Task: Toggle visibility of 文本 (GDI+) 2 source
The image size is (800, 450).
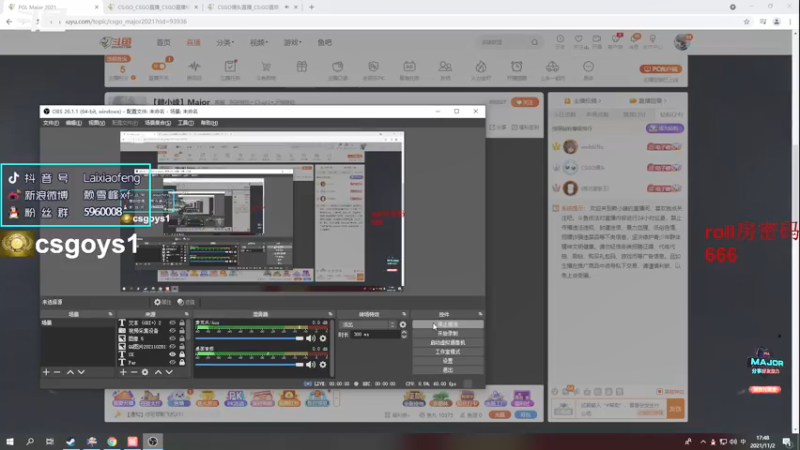Action: (172, 323)
